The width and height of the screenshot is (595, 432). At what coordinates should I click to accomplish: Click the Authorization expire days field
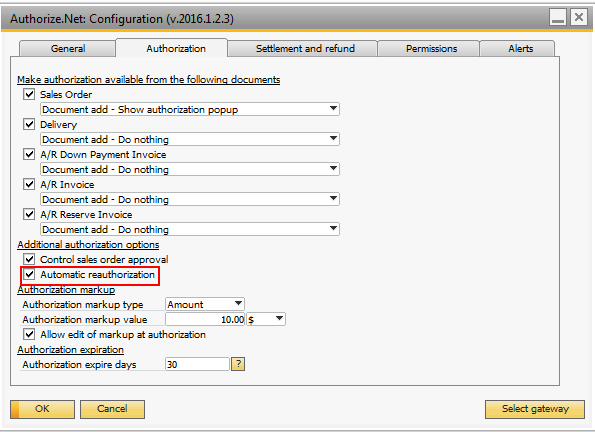coord(197,364)
